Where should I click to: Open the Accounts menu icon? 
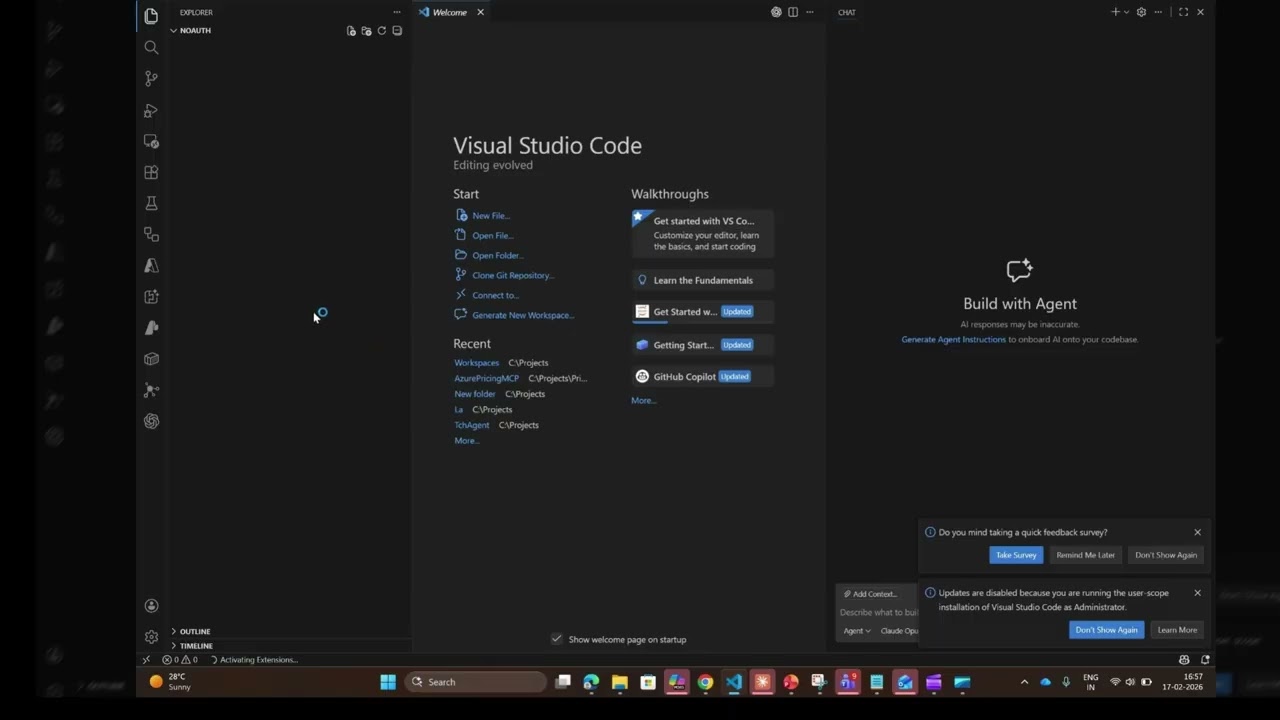[151, 605]
